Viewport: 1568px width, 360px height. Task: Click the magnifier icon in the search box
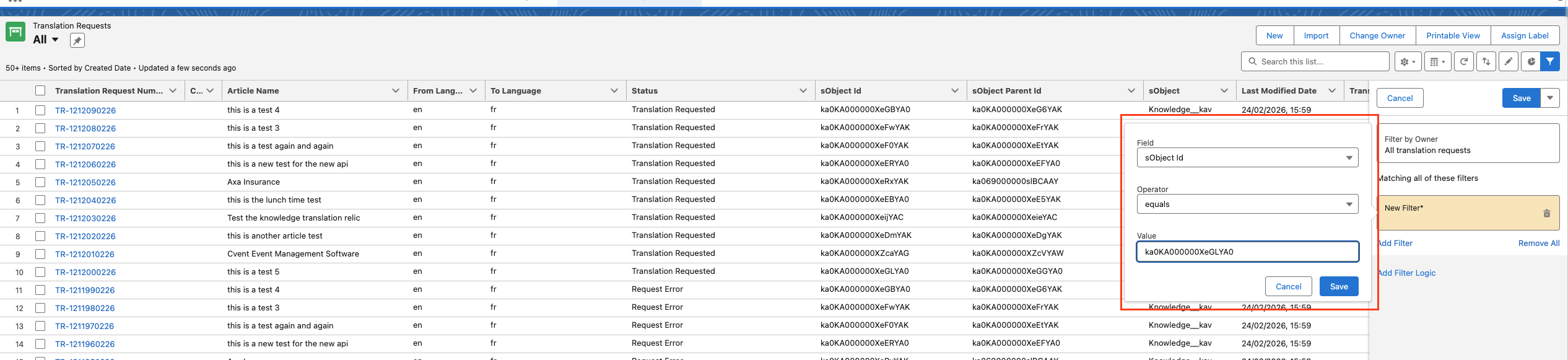(x=1253, y=61)
